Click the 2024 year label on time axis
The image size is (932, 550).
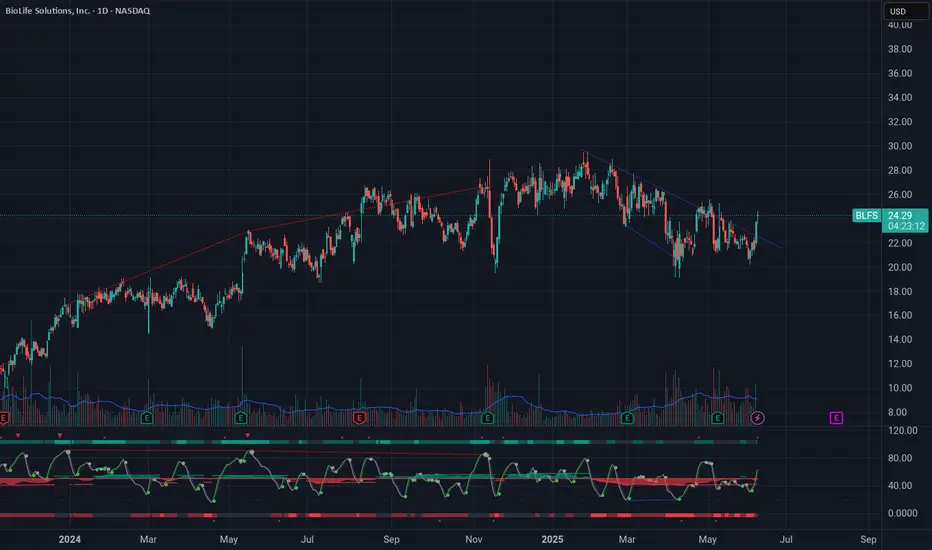(x=70, y=539)
